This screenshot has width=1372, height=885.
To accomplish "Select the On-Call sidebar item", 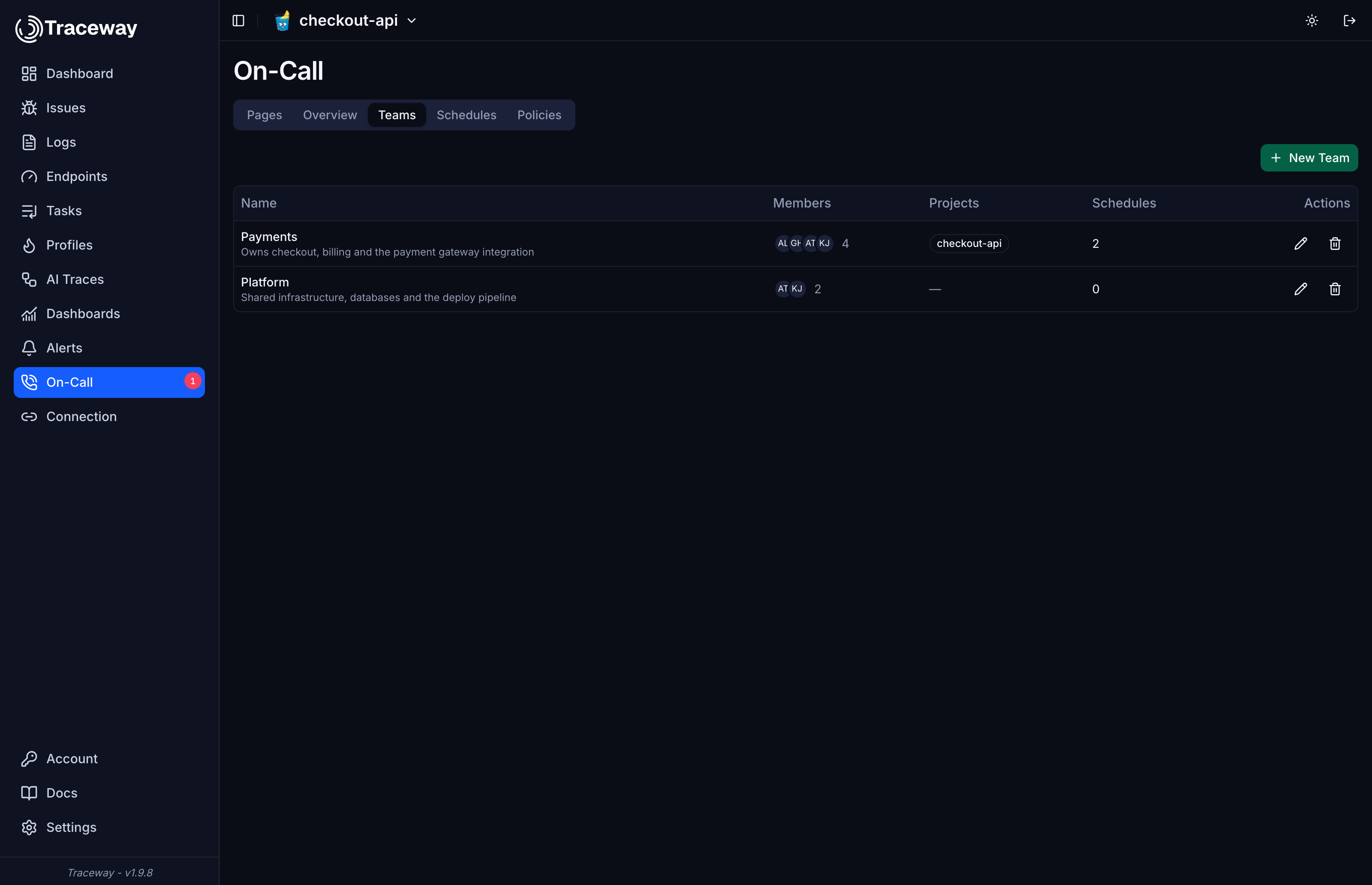I will click(109, 382).
